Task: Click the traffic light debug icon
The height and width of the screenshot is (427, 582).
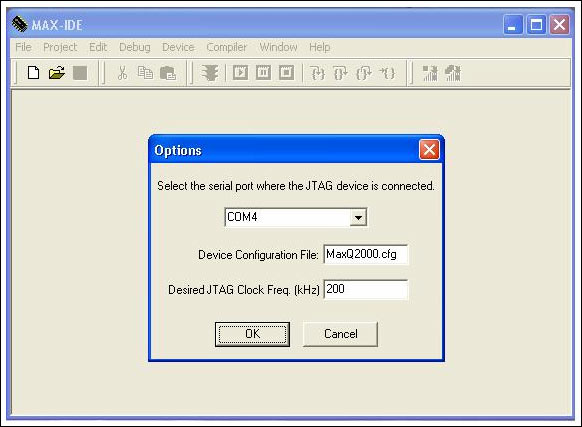Action: [x=210, y=73]
